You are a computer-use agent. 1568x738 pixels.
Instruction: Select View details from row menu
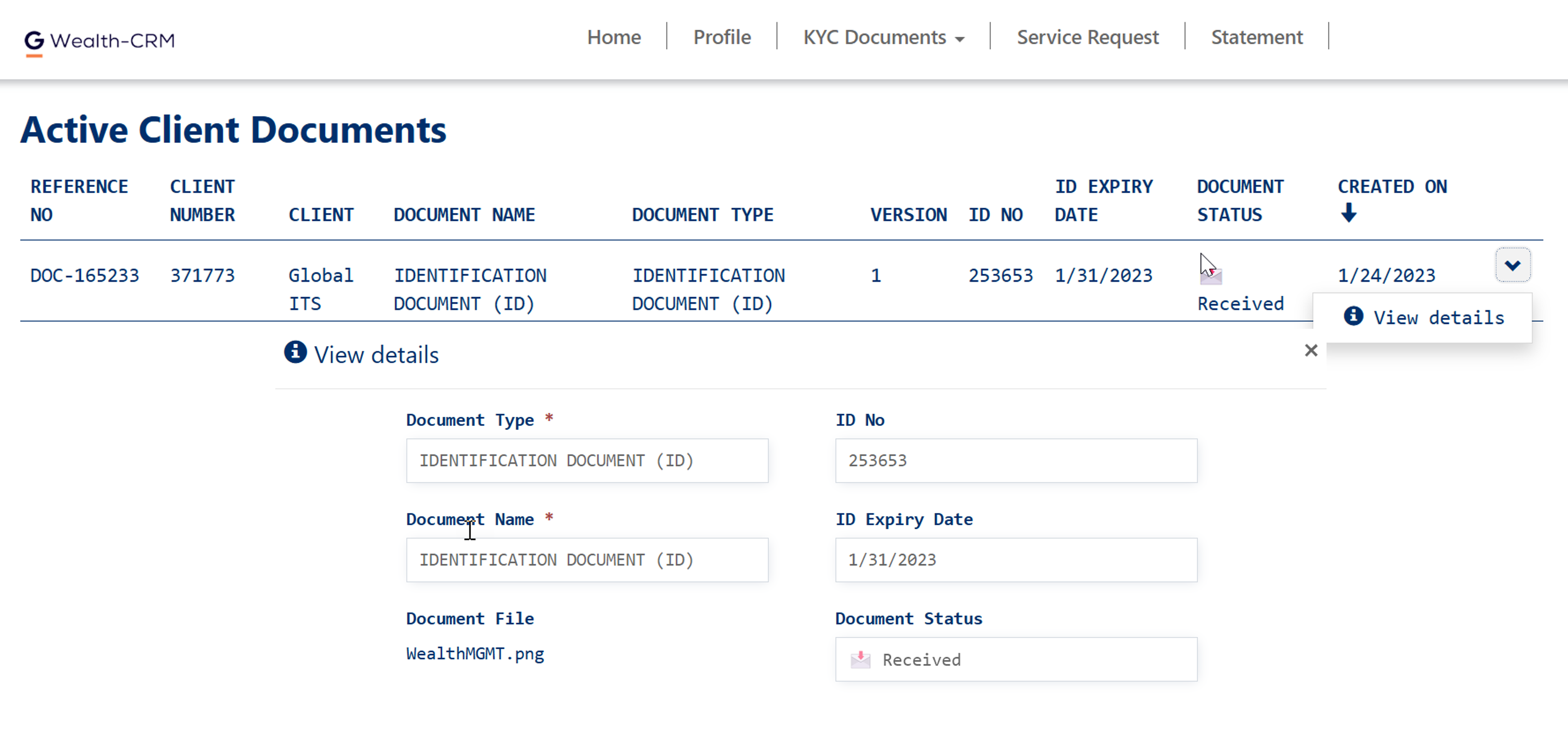(x=1438, y=317)
